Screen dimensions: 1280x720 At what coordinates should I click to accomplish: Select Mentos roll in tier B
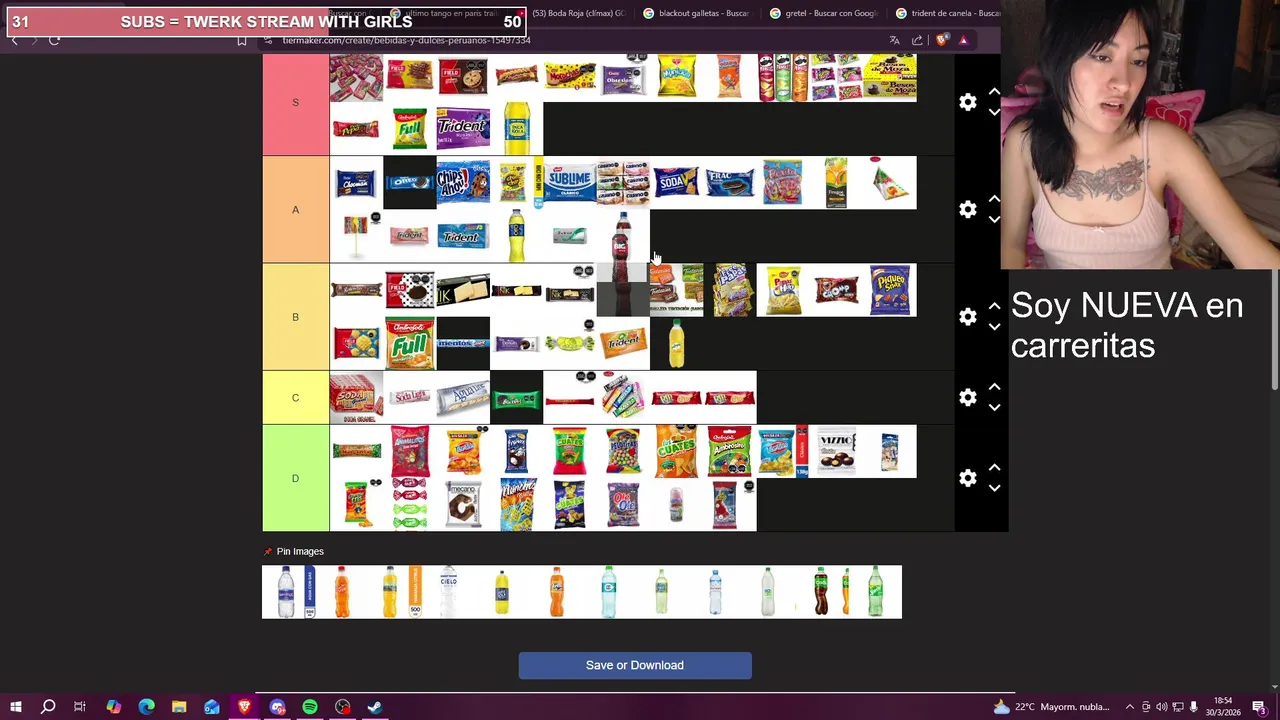point(463,343)
